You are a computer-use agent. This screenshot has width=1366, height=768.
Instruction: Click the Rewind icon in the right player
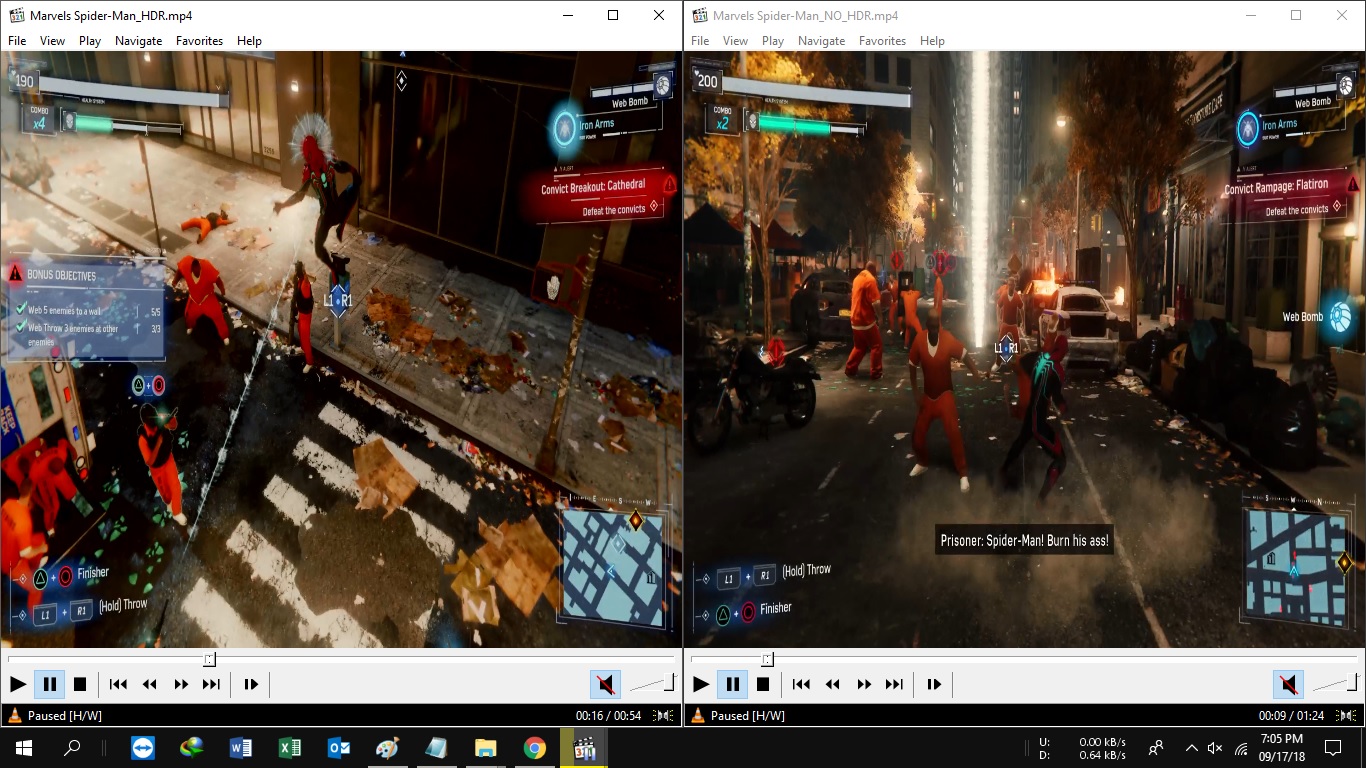point(832,684)
